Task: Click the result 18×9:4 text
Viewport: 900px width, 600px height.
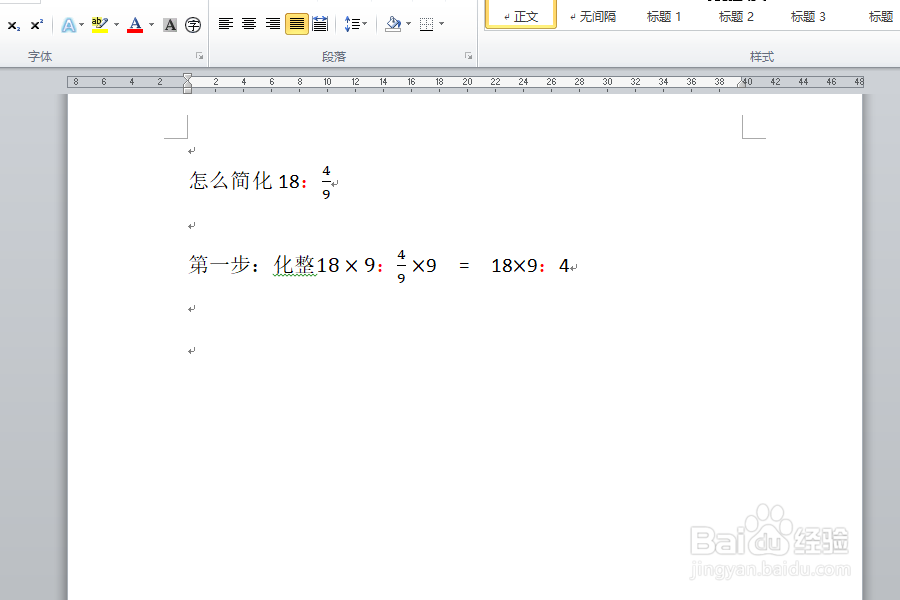Action: 530,266
